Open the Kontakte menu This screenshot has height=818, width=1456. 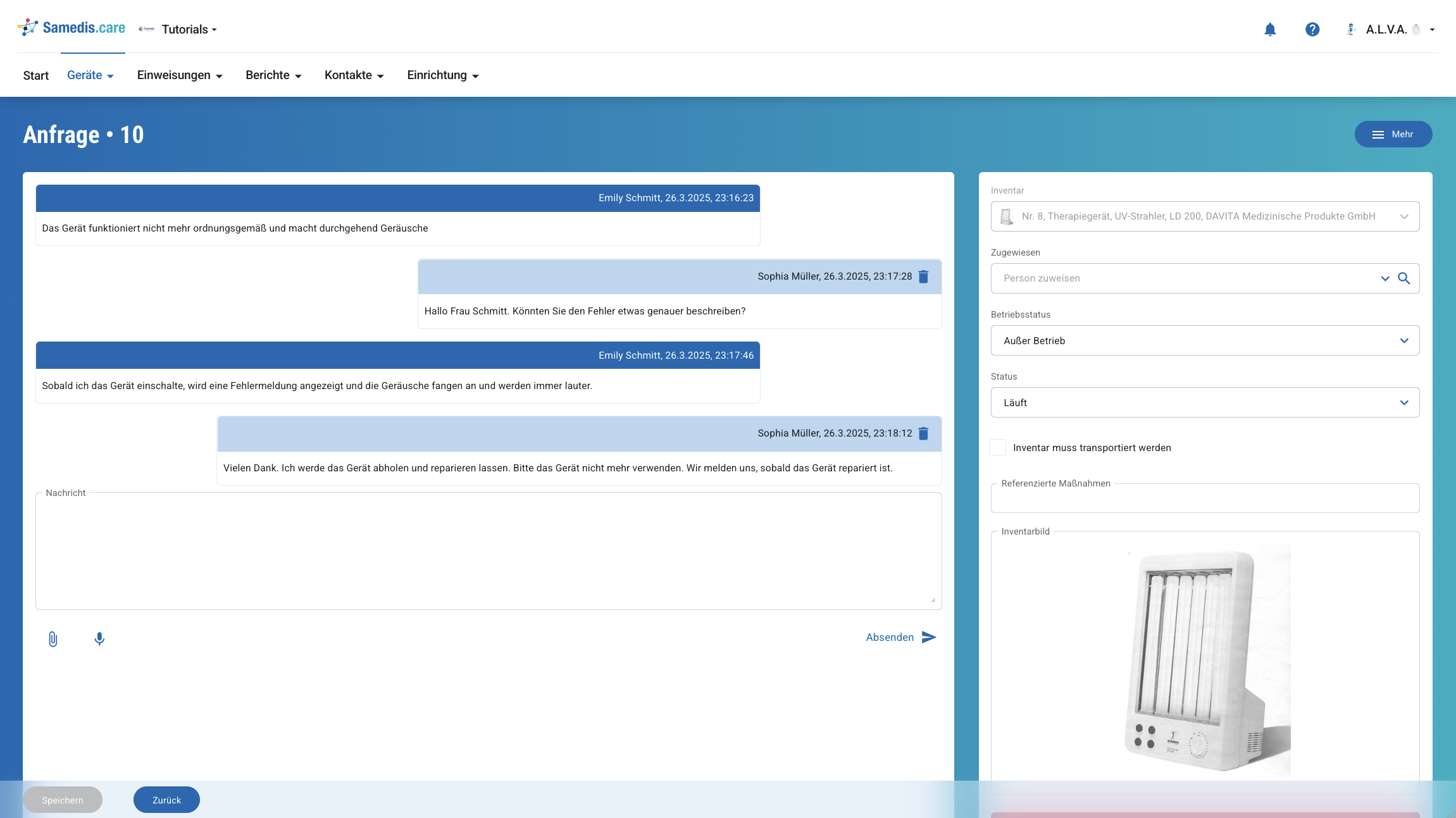(x=354, y=75)
